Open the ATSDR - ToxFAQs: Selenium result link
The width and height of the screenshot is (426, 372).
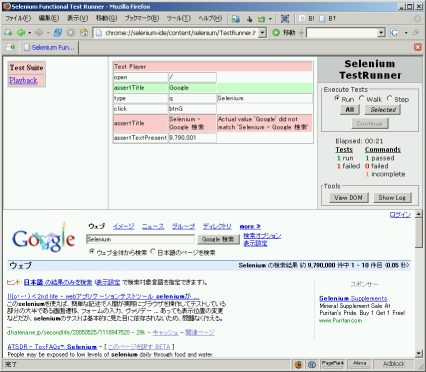click(x=52, y=347)
